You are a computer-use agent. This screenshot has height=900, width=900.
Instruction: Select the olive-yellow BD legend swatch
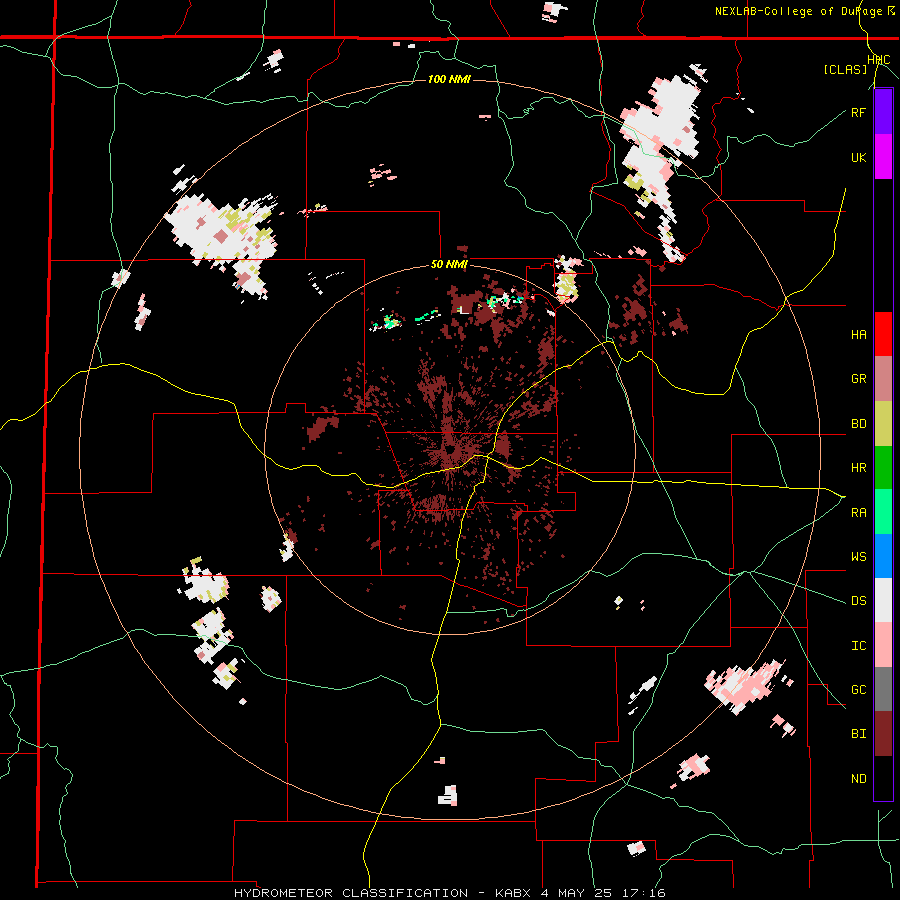tap(883, 423)
